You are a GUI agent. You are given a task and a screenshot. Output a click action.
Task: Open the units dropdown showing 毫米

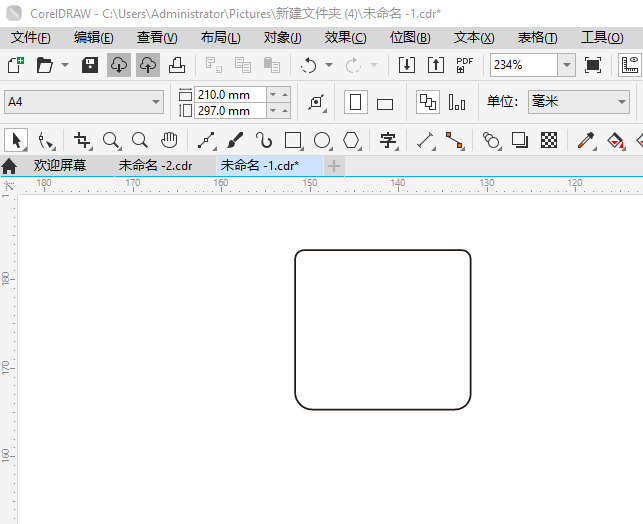point(579,102)
